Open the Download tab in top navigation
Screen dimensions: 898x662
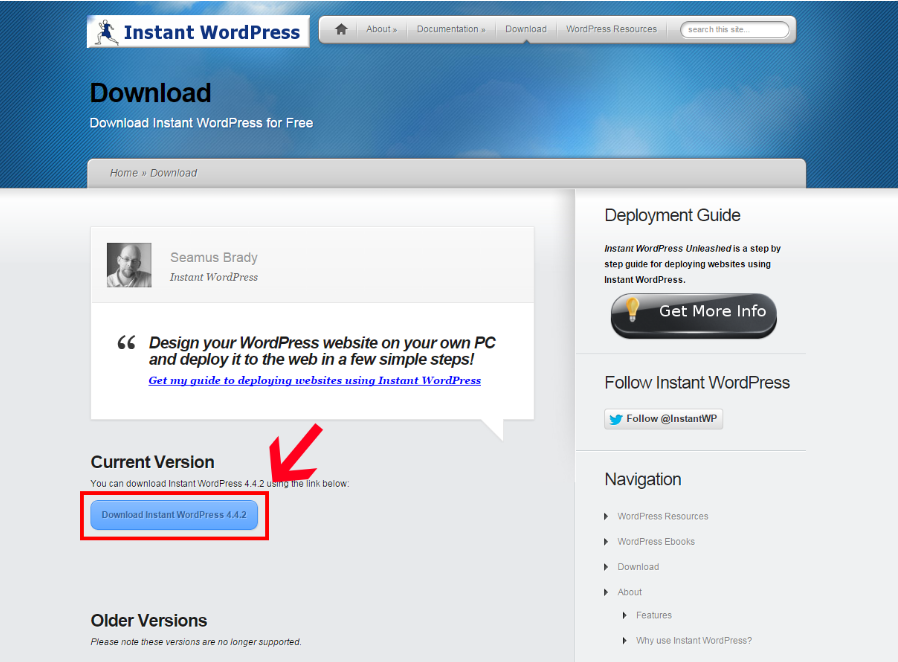point(526,29)
